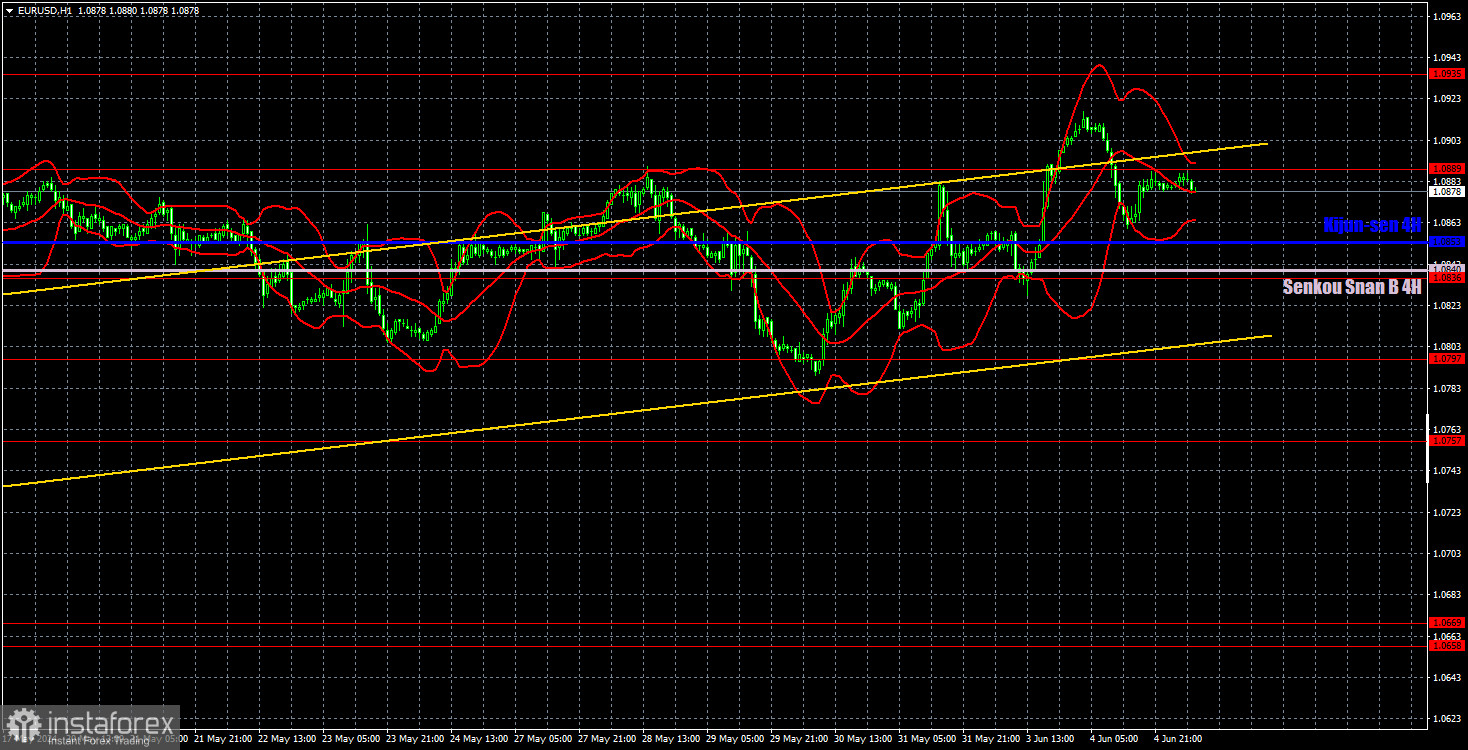Viewport: 1468px width, 750px height.
Task: Click the red 1.0757 level price tag
Action: [1447, 440]
